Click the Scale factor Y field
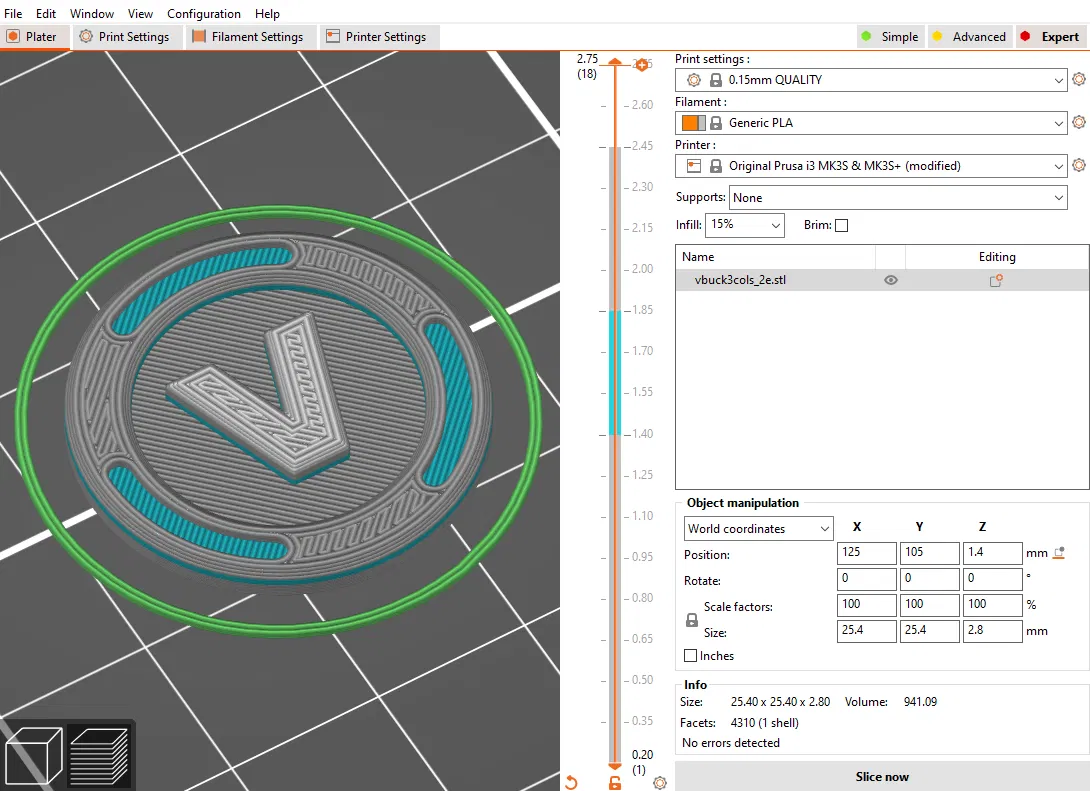This screenshot has width=1090, height=791. tap(929, 605)
